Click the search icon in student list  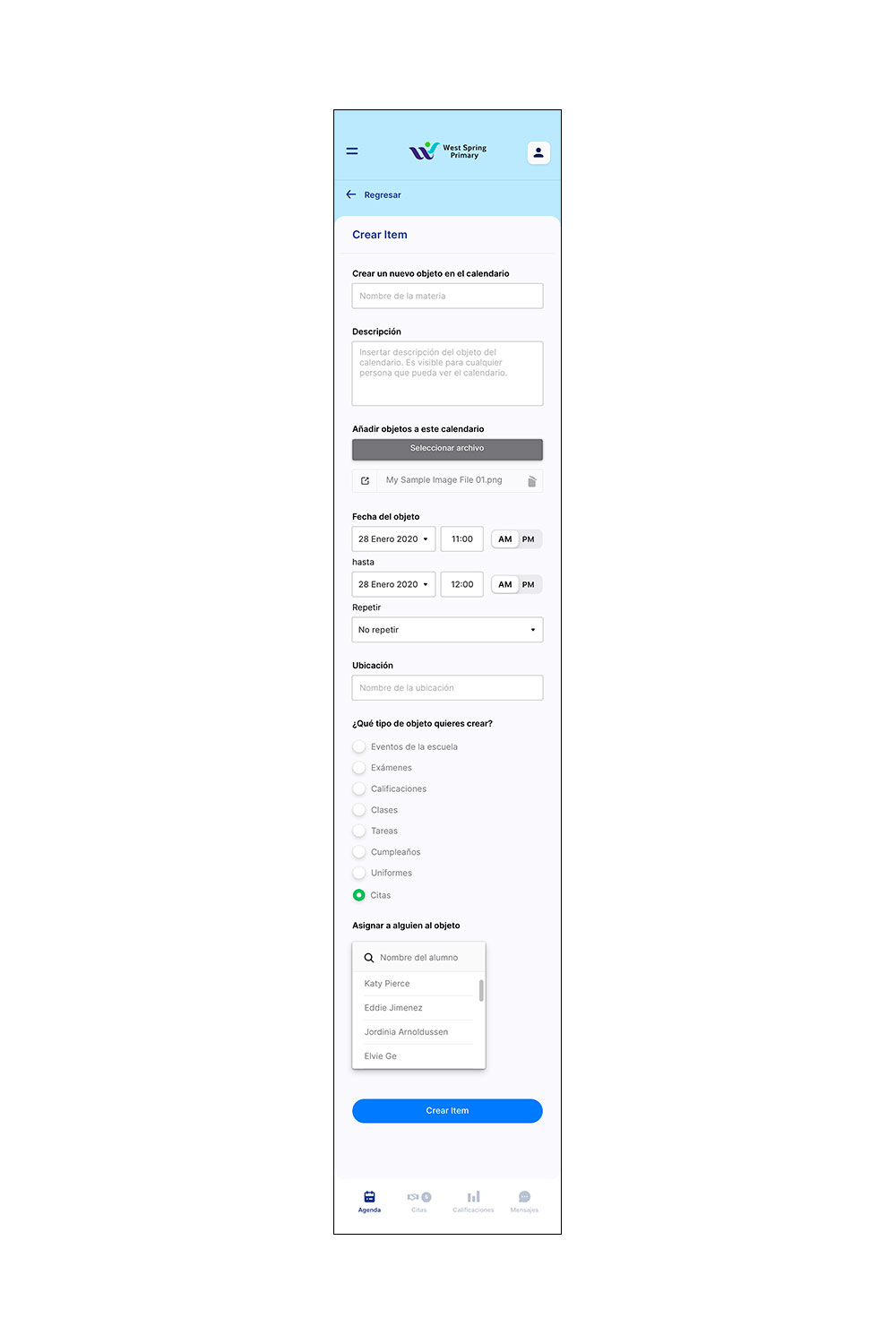368,958
